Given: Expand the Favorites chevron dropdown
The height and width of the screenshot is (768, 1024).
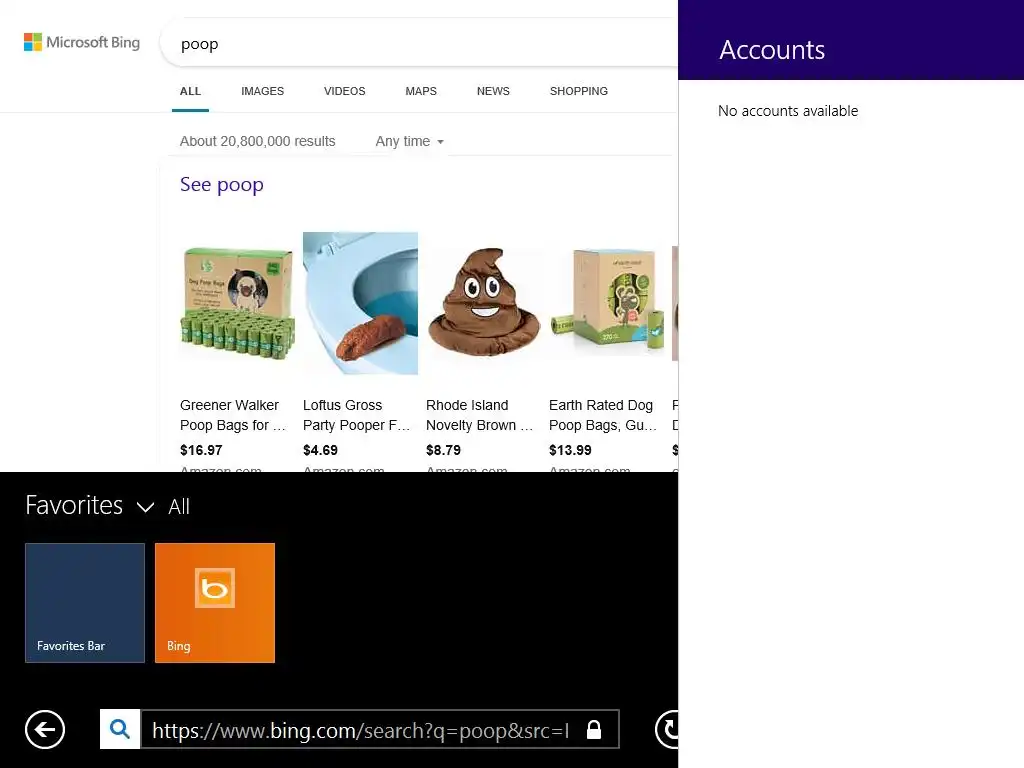Looking at the screenshot, I should 145,507.
